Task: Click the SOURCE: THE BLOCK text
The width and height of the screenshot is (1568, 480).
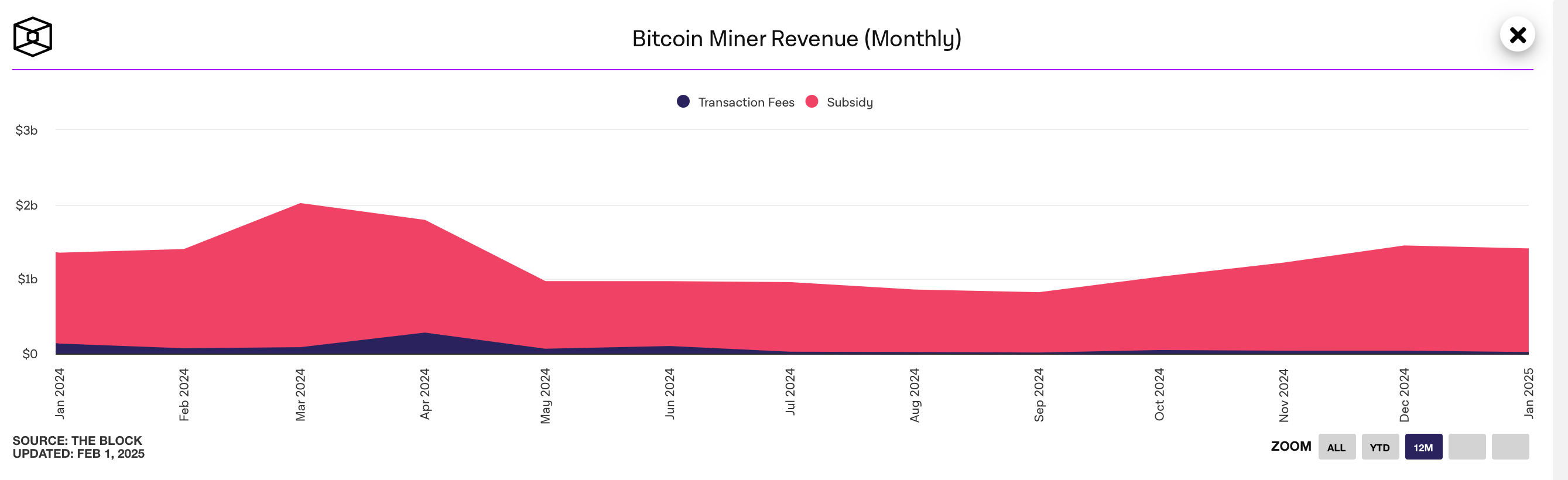Action: [x=78, y=440]
